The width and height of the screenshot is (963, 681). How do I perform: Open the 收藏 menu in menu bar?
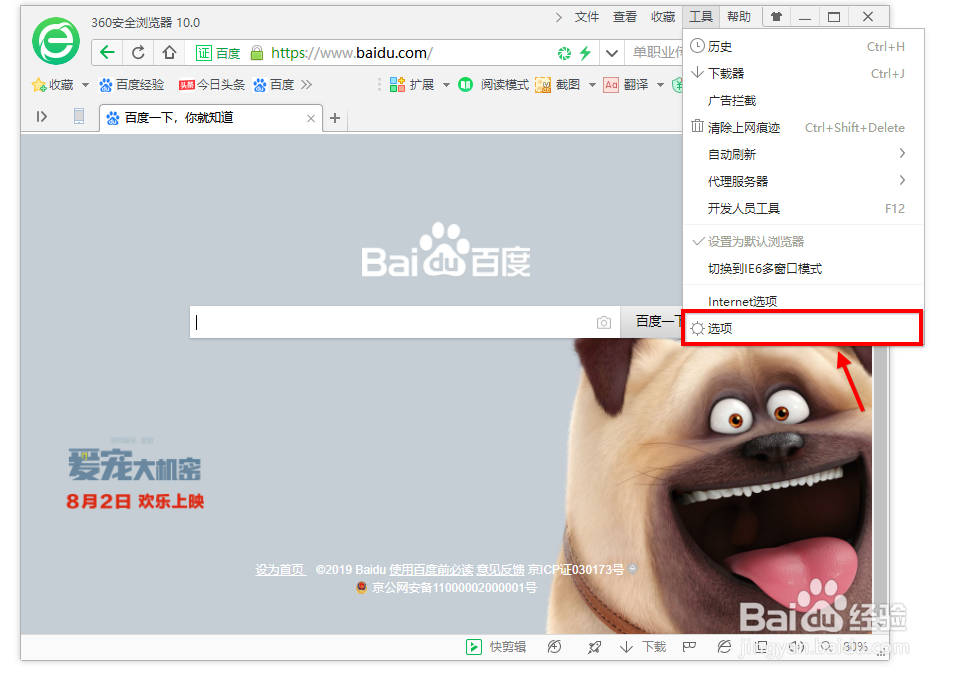[x=663, y=17]
